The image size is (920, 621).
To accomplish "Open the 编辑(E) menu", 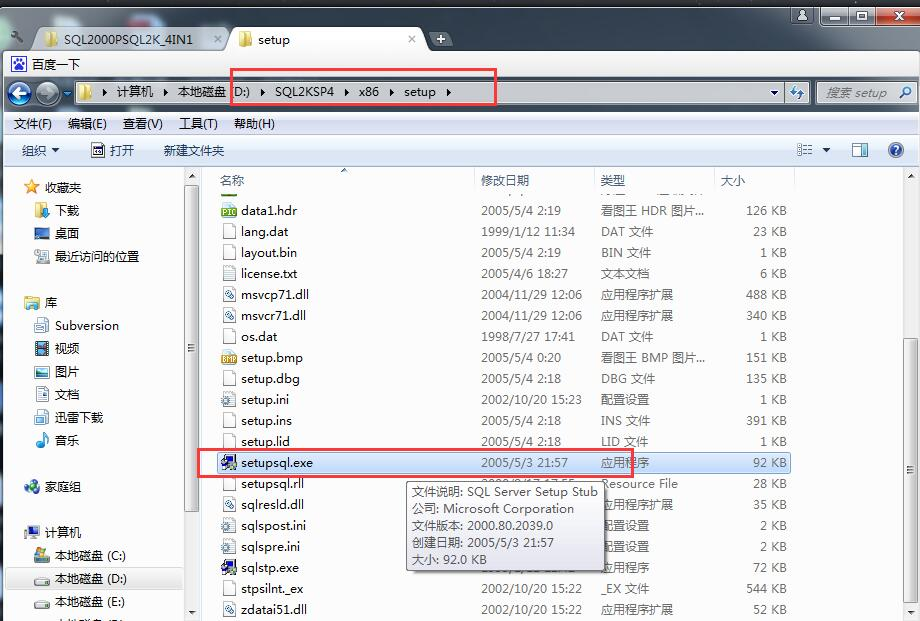I will 87,124.
